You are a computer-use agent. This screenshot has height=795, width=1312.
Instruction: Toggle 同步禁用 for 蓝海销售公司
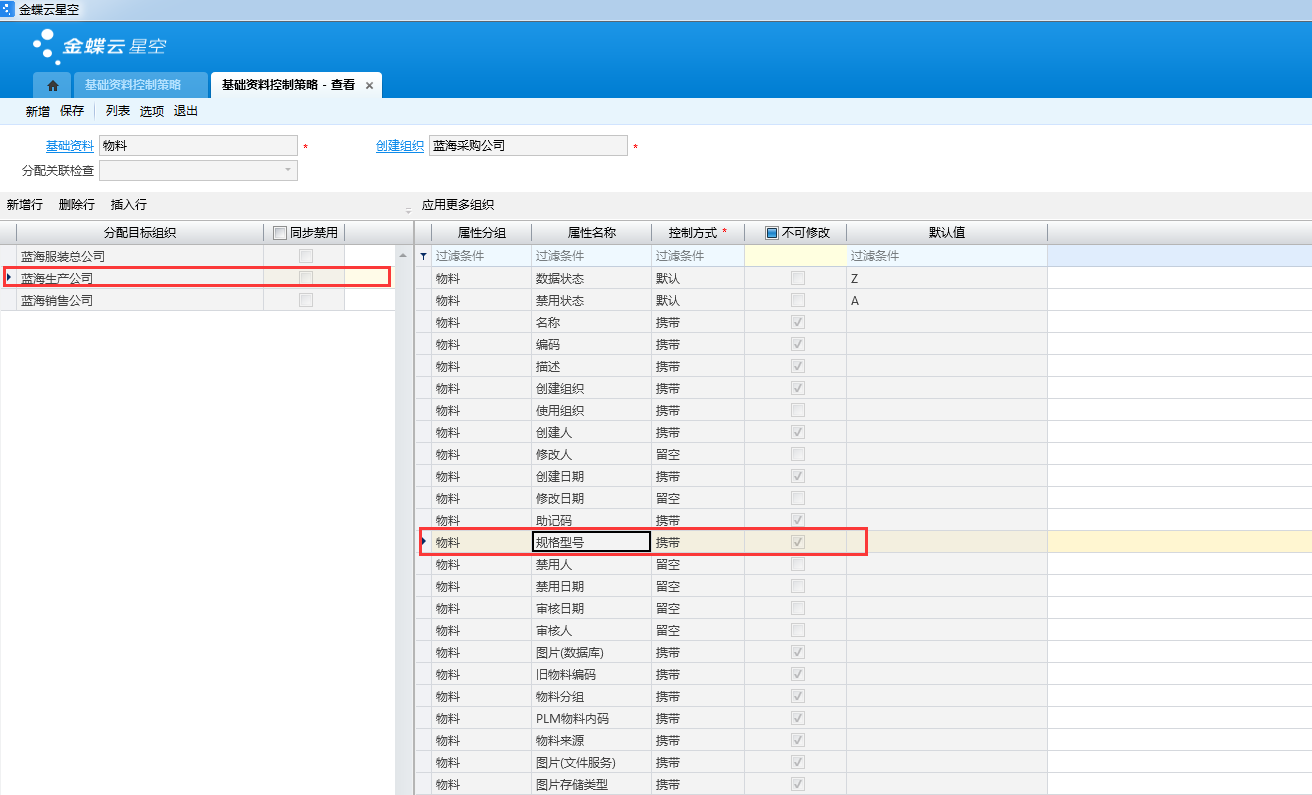pyautogui.click(x=305, y=300)
